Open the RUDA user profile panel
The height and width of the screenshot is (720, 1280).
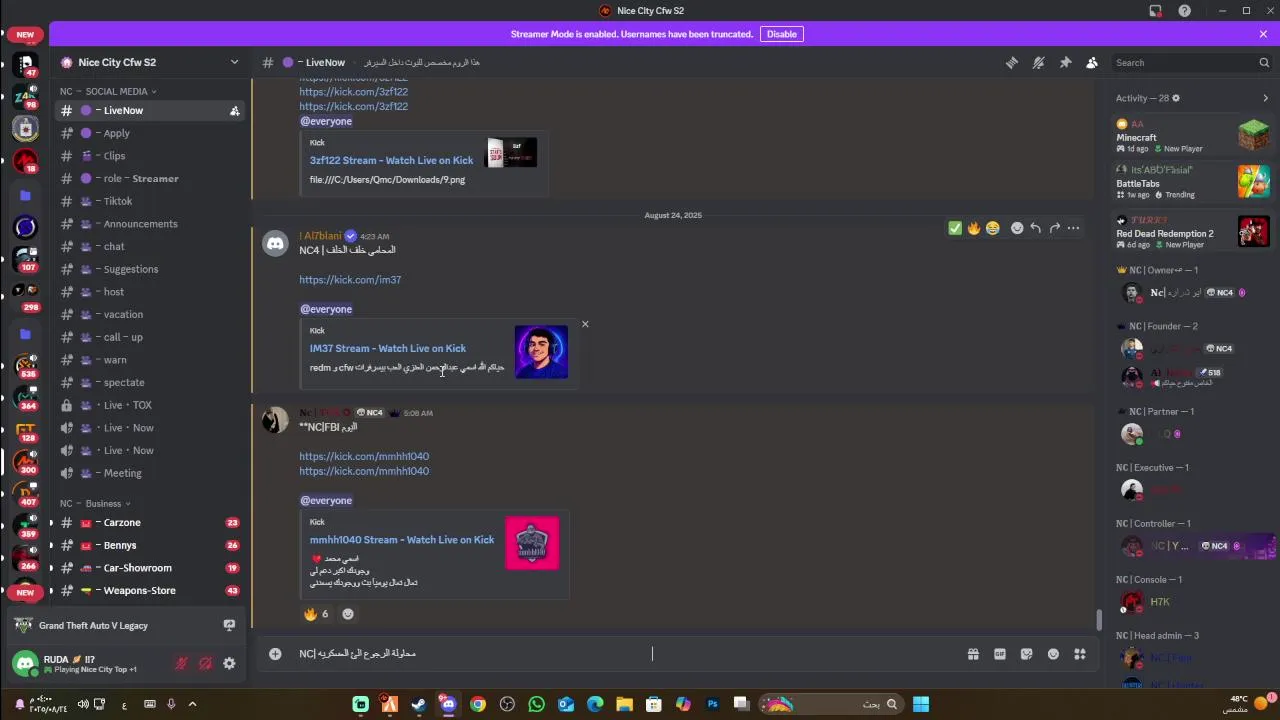click(x=90, y=663)
